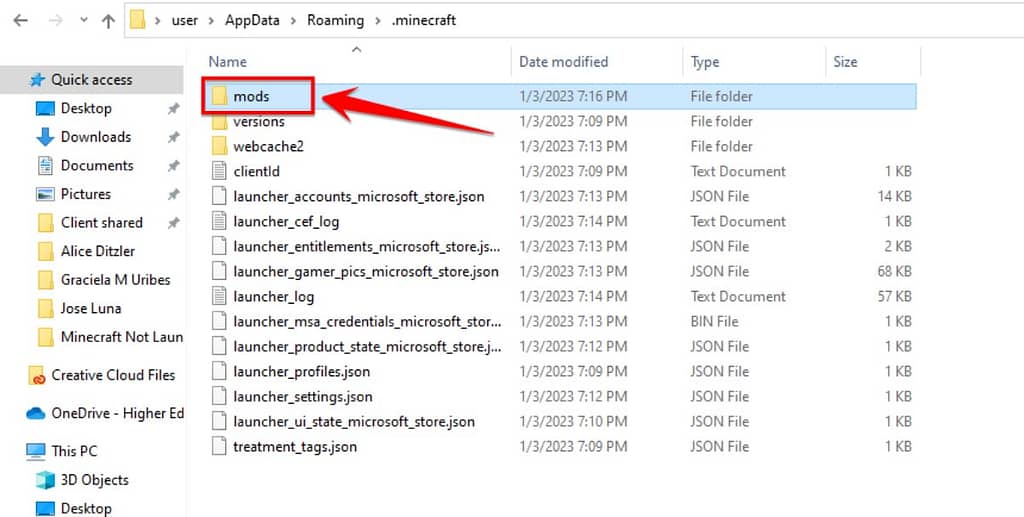This screenshot has height=517, width=1024.
Task: Select launcher_ui_state_microsoft_store.json file
Action: [x=354, y=422]
